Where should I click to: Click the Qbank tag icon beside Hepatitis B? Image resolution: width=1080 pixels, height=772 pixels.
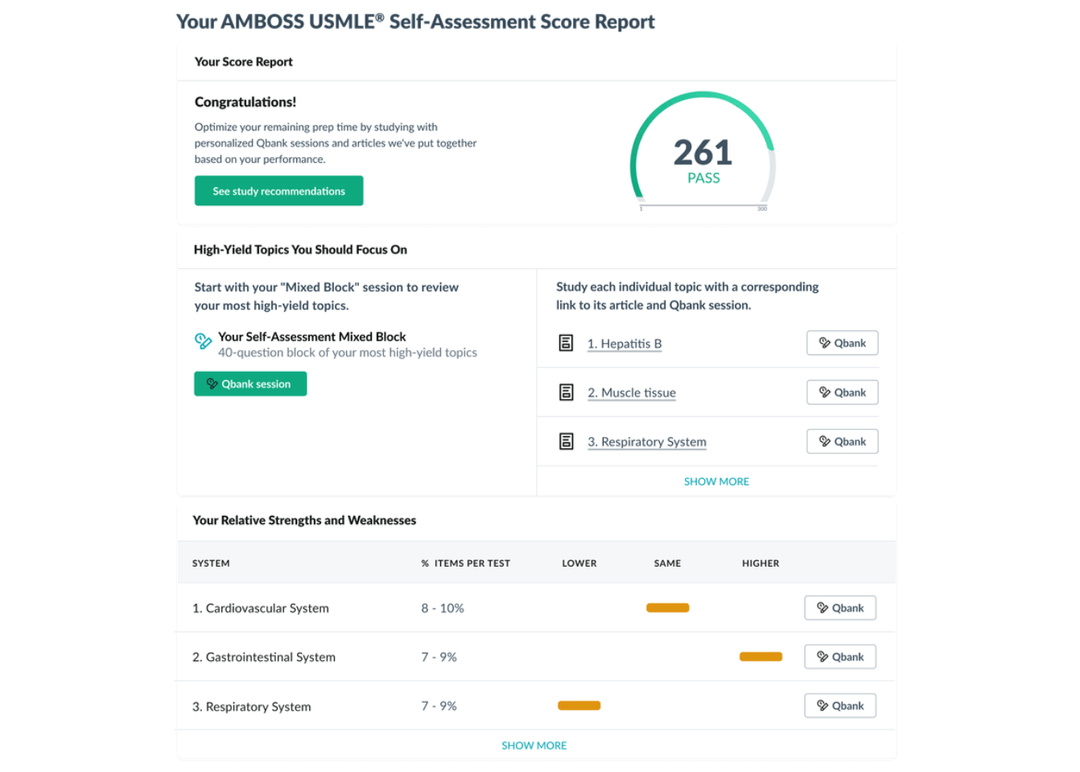coord(827,342)
